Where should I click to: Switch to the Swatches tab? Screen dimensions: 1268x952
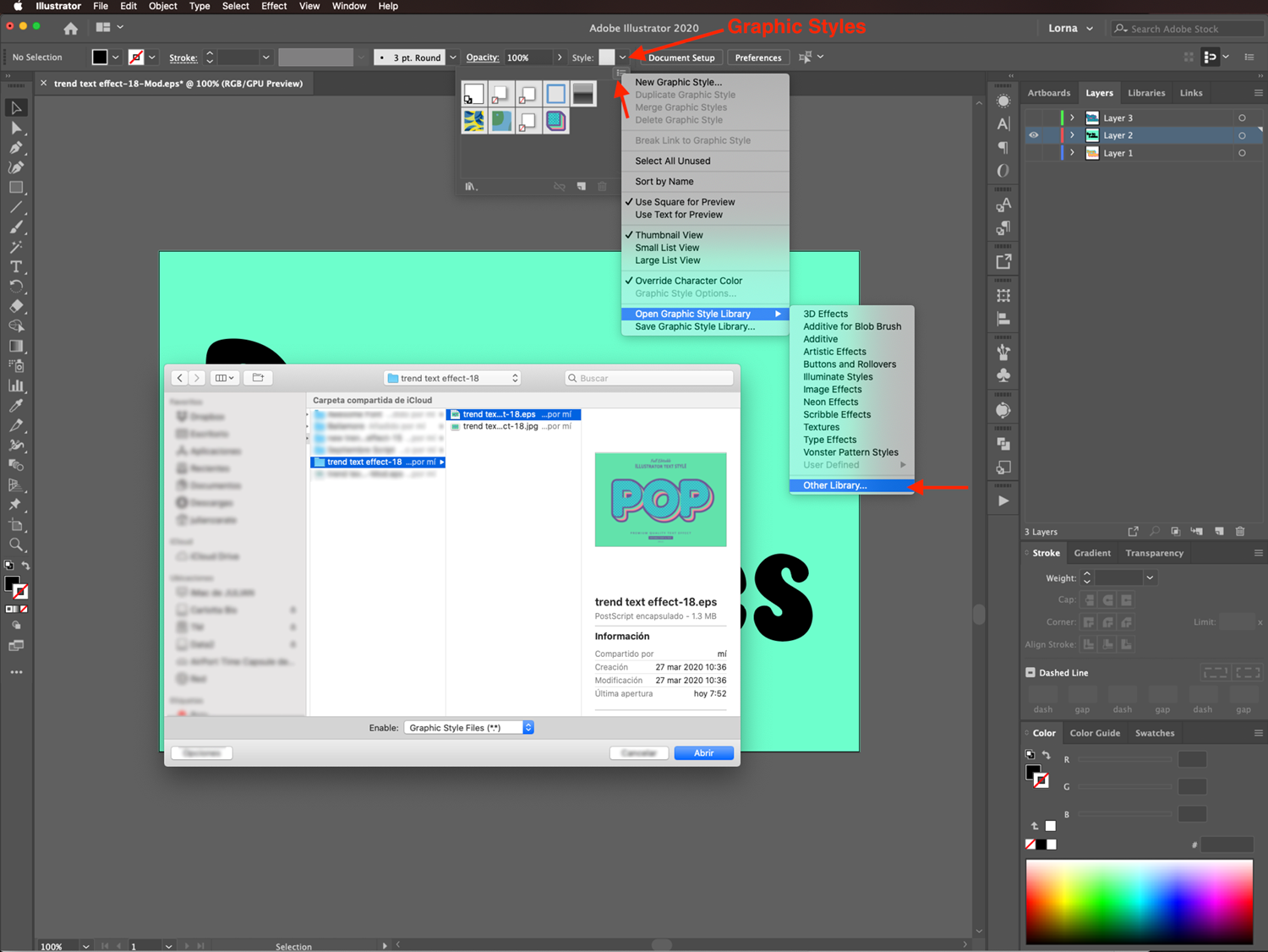(x=1155, y=733)
